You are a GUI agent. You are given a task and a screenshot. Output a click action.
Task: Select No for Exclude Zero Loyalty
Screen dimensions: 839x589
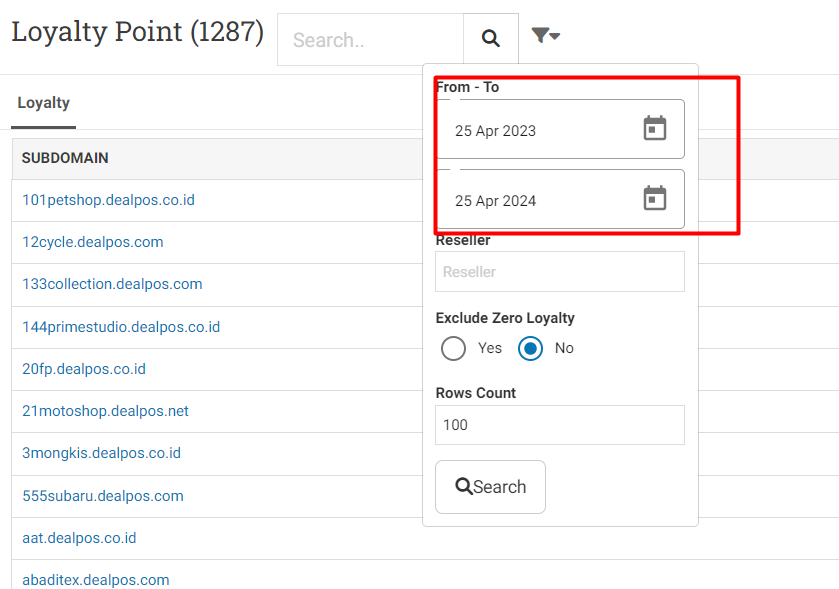coord(530,348)
